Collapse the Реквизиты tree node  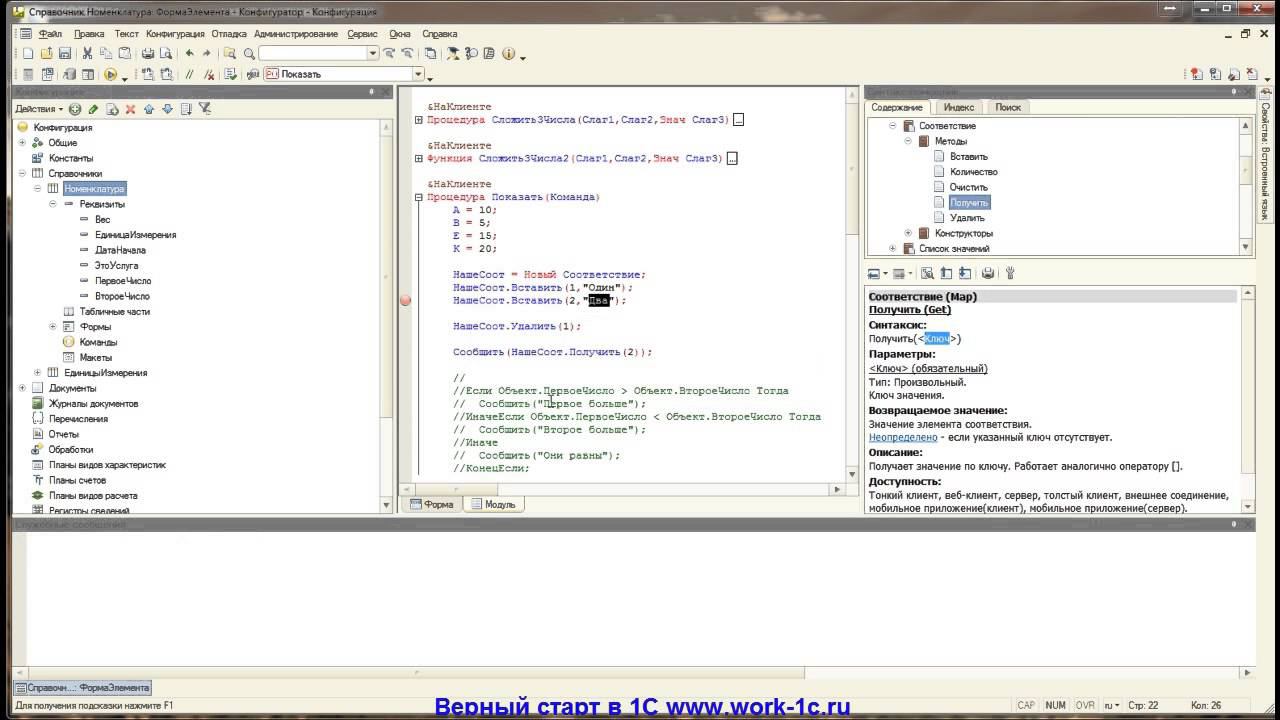tap(52, 204)
